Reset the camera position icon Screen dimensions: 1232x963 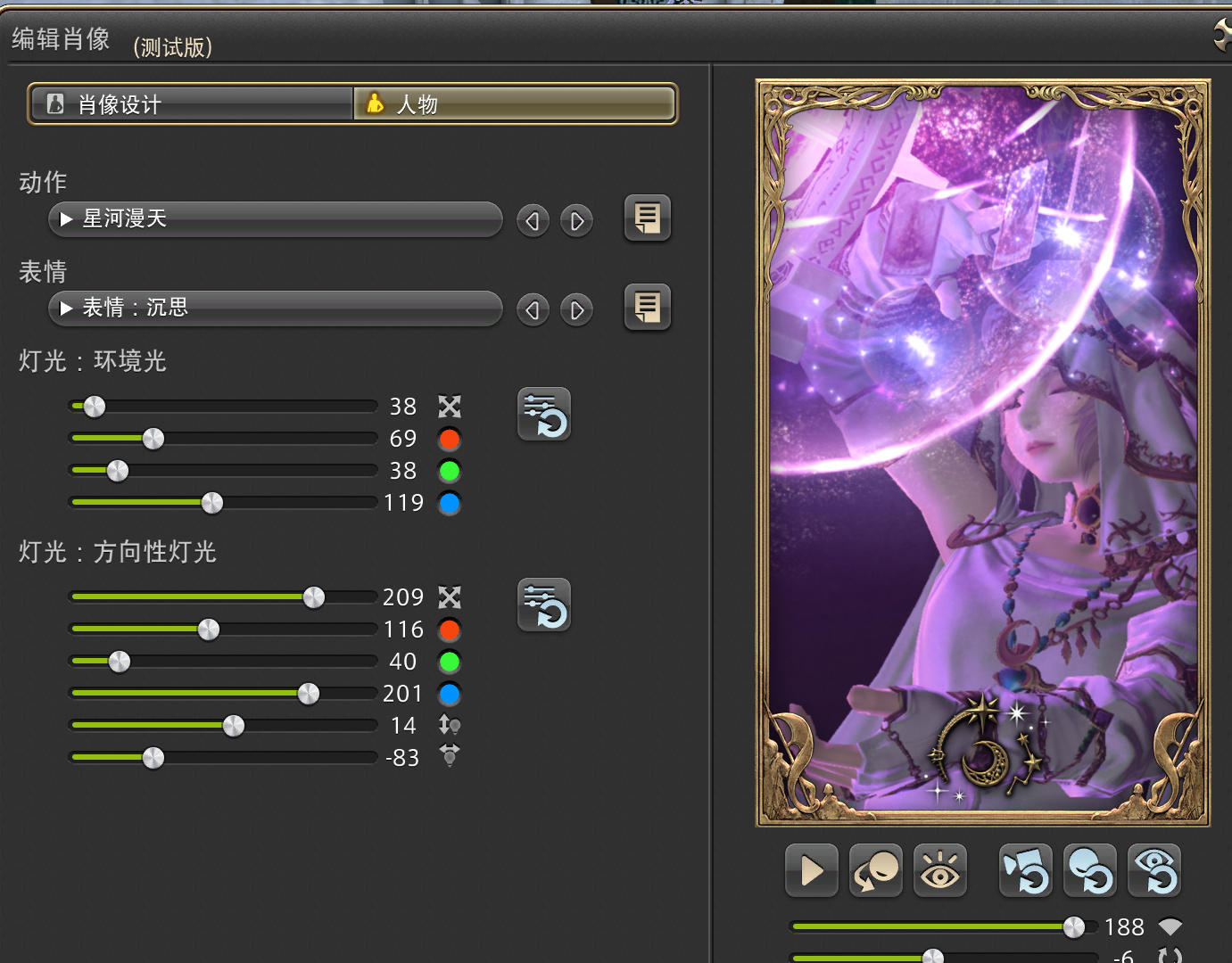(x=1026, y=870)
